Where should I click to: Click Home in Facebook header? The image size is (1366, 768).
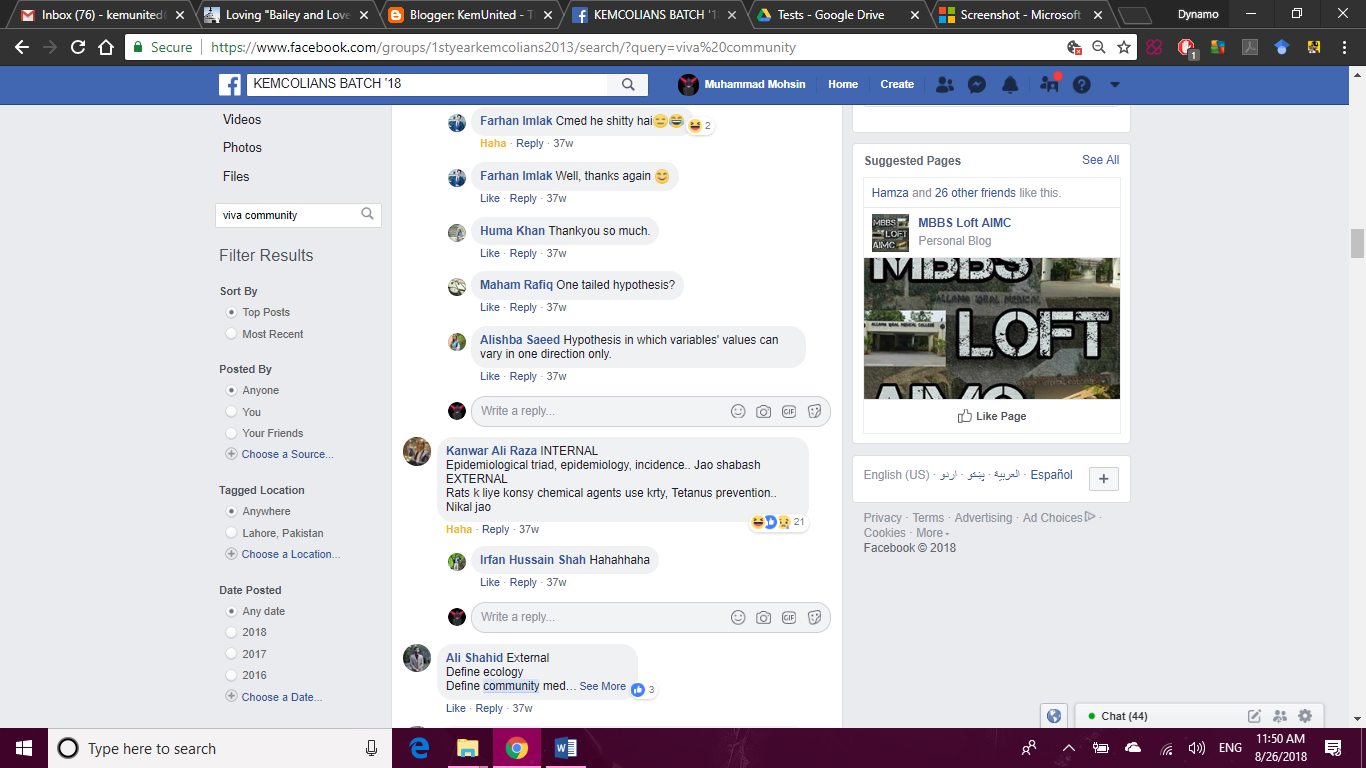[843, 84]
